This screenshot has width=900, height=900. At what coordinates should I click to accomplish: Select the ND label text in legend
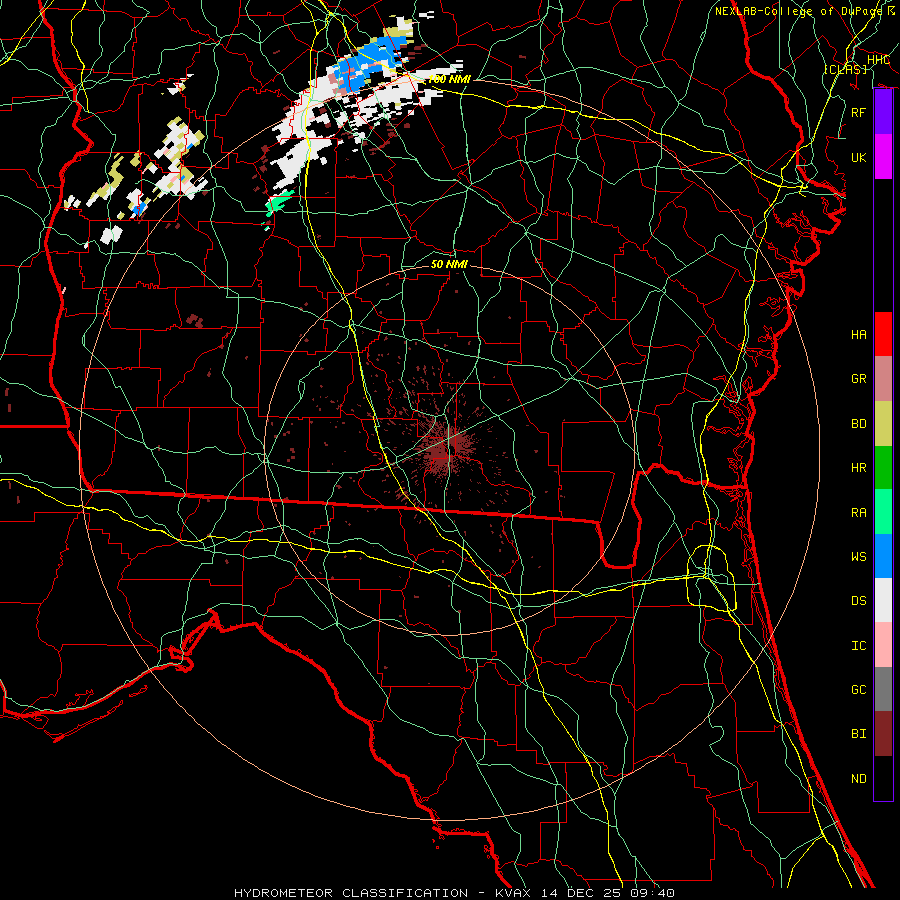(x=858, y=779)
